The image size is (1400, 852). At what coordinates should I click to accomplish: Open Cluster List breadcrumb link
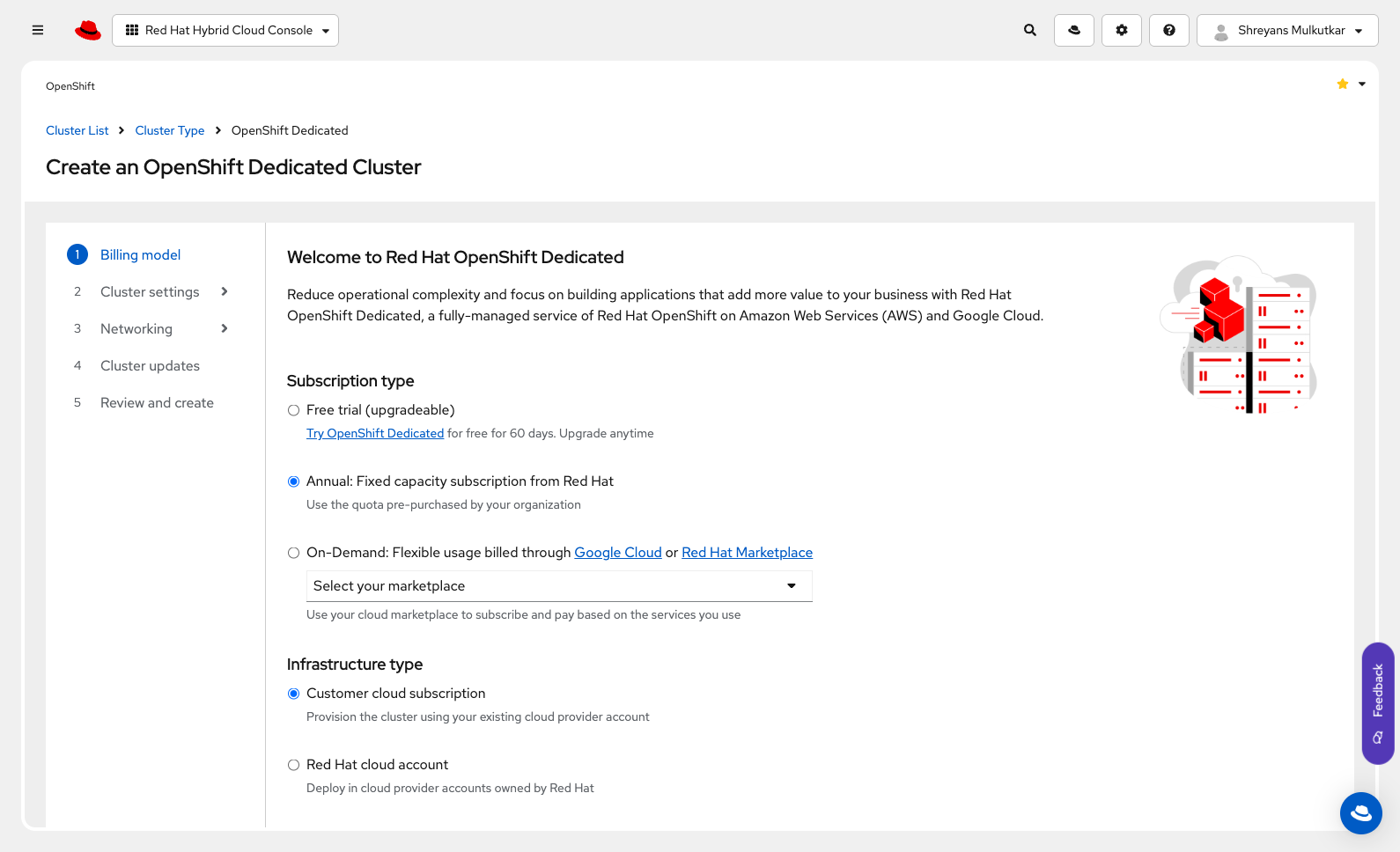[77, 130]
